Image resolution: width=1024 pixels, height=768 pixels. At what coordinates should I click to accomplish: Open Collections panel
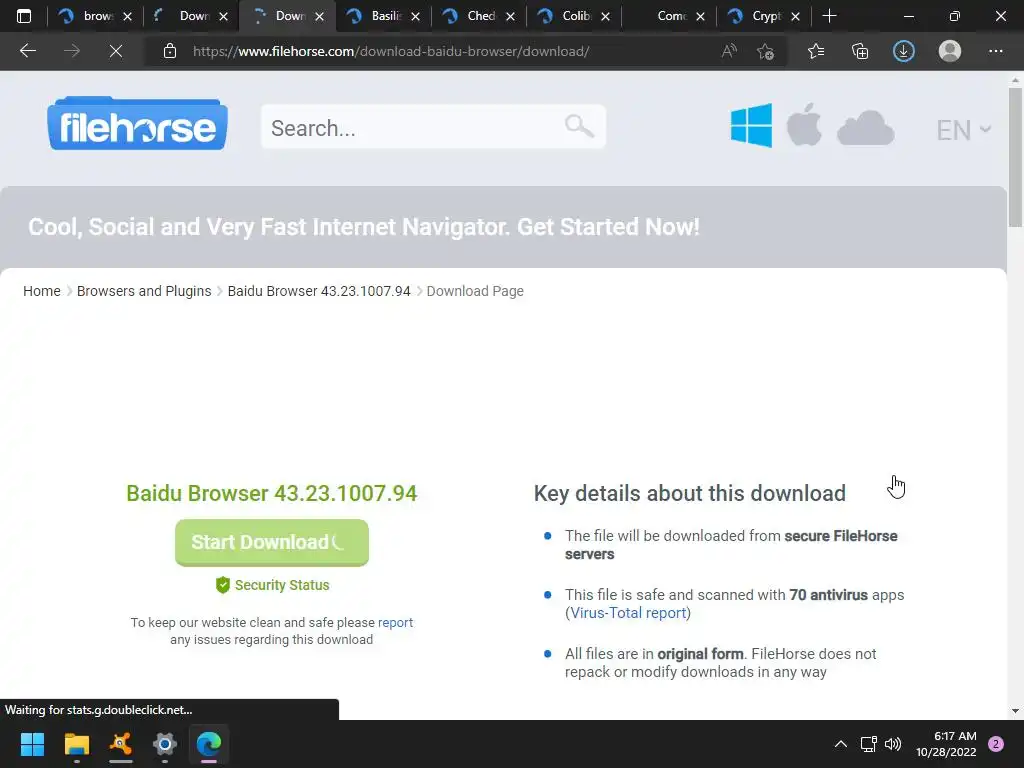860,51
